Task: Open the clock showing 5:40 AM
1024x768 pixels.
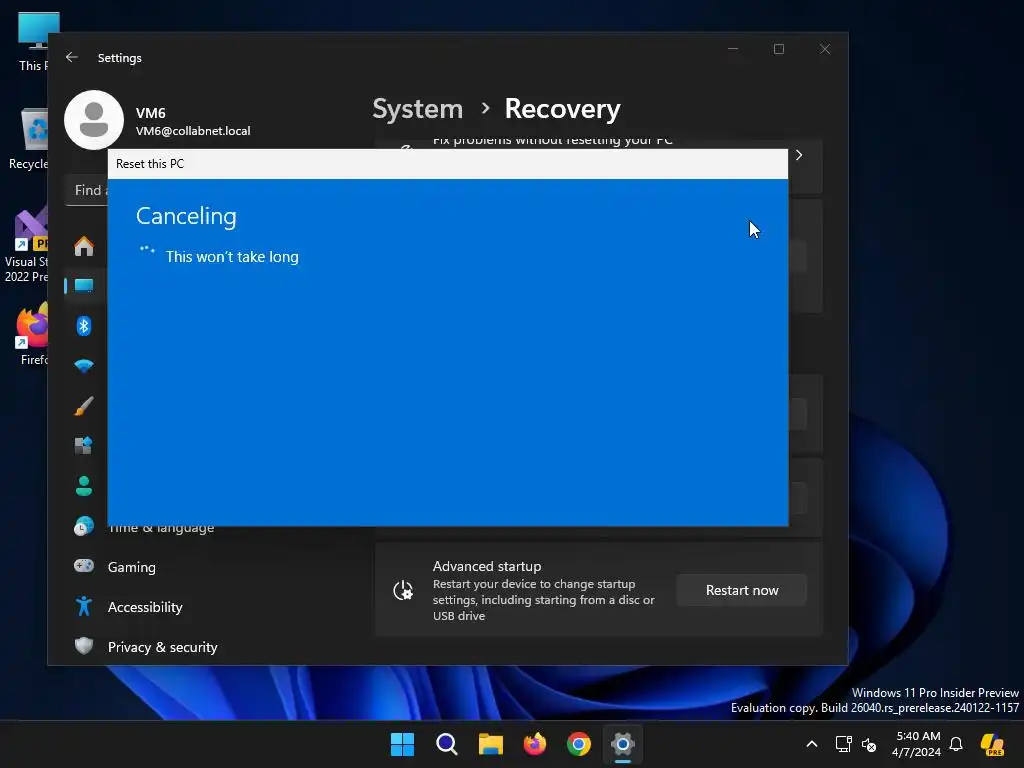Action: [917, 744]
